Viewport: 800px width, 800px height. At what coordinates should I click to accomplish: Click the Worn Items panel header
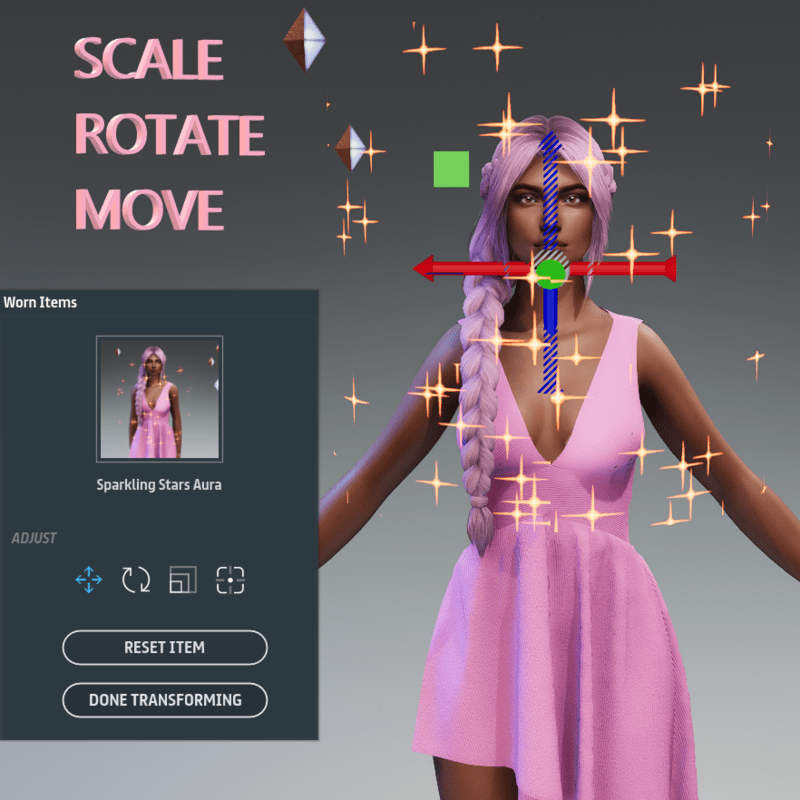tap(41, 301)
